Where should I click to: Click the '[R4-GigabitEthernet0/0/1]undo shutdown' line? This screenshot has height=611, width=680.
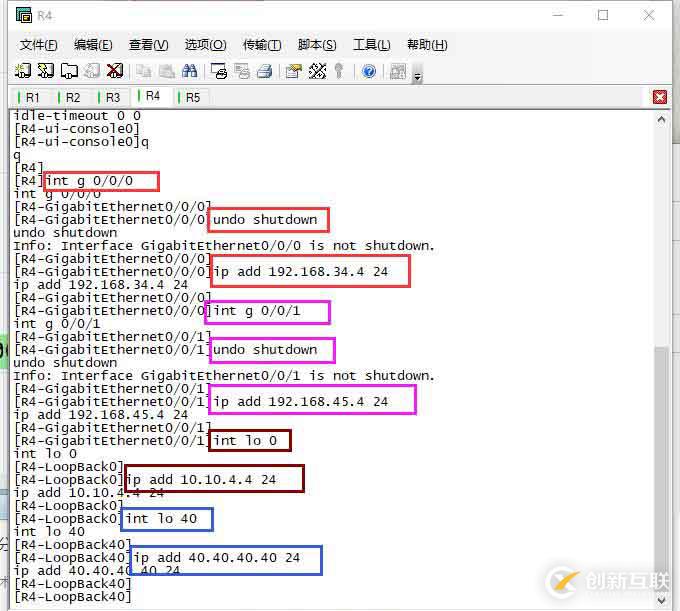[165, 350]
